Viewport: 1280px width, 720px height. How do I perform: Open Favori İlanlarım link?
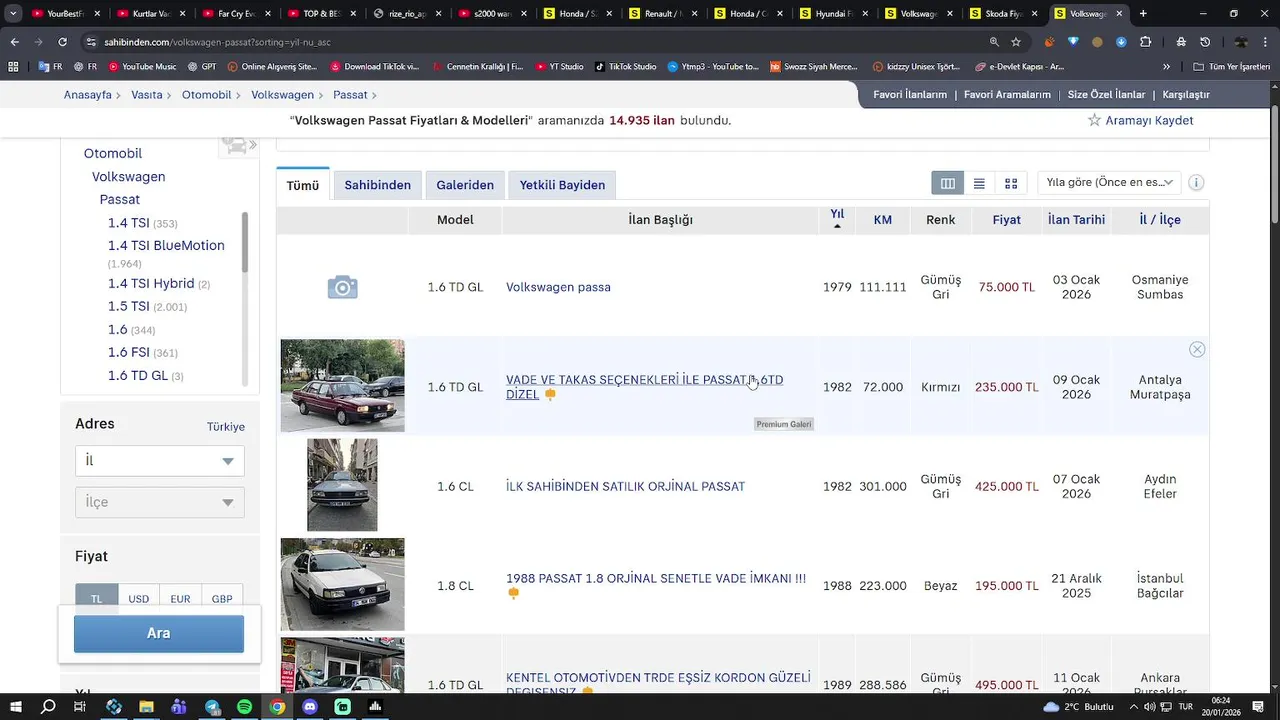[x=910, y=95]
